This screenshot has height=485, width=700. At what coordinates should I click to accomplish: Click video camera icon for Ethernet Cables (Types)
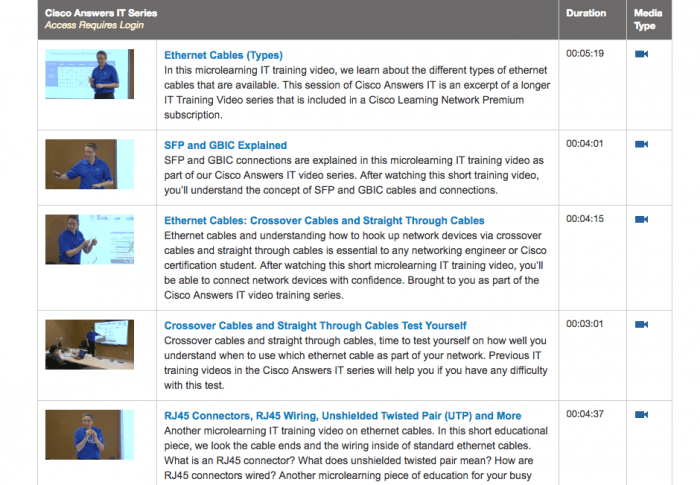642,54
